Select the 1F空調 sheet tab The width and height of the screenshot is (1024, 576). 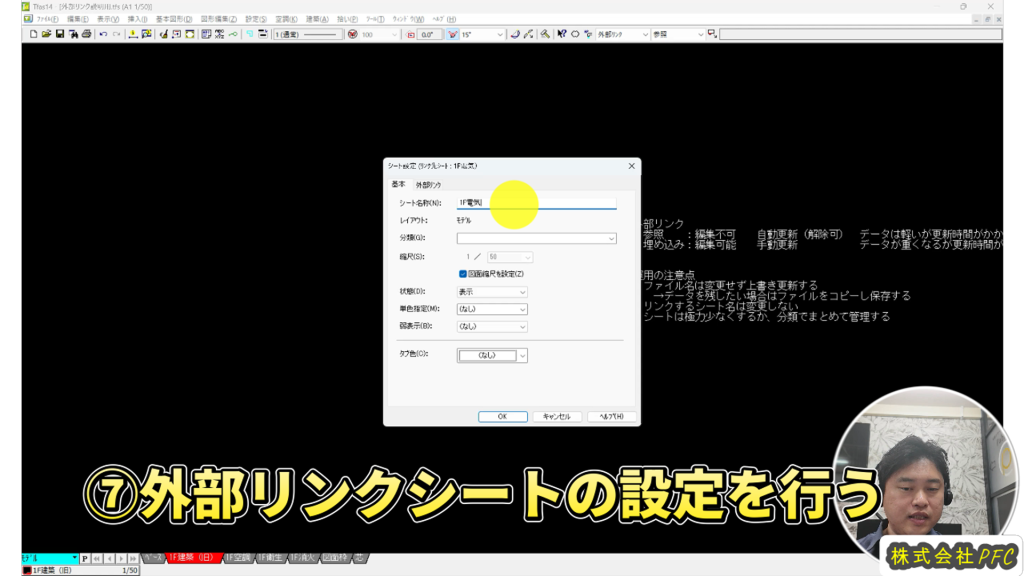239,557
